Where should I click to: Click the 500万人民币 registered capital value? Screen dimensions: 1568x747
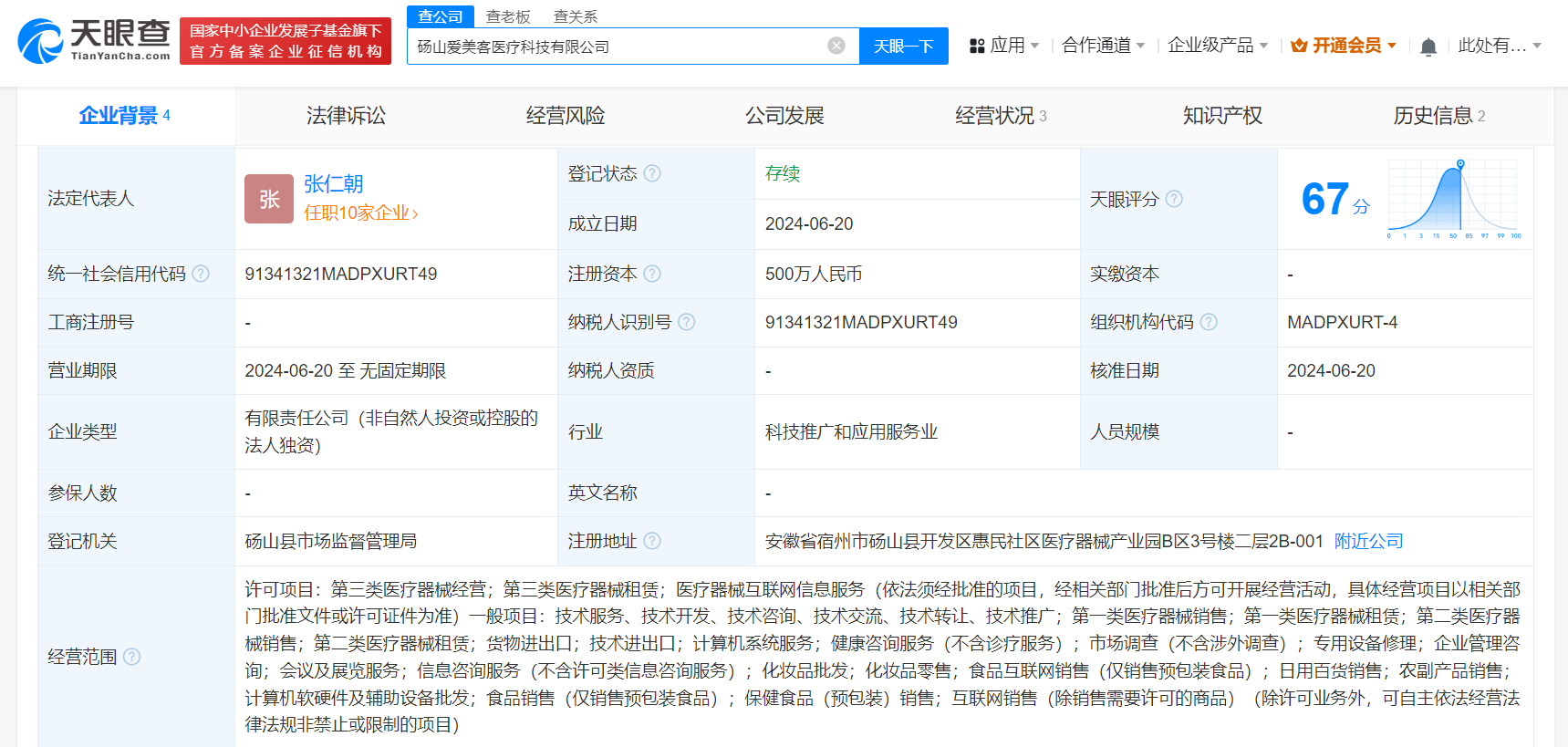pyautogui.click(x=814, y=274)
